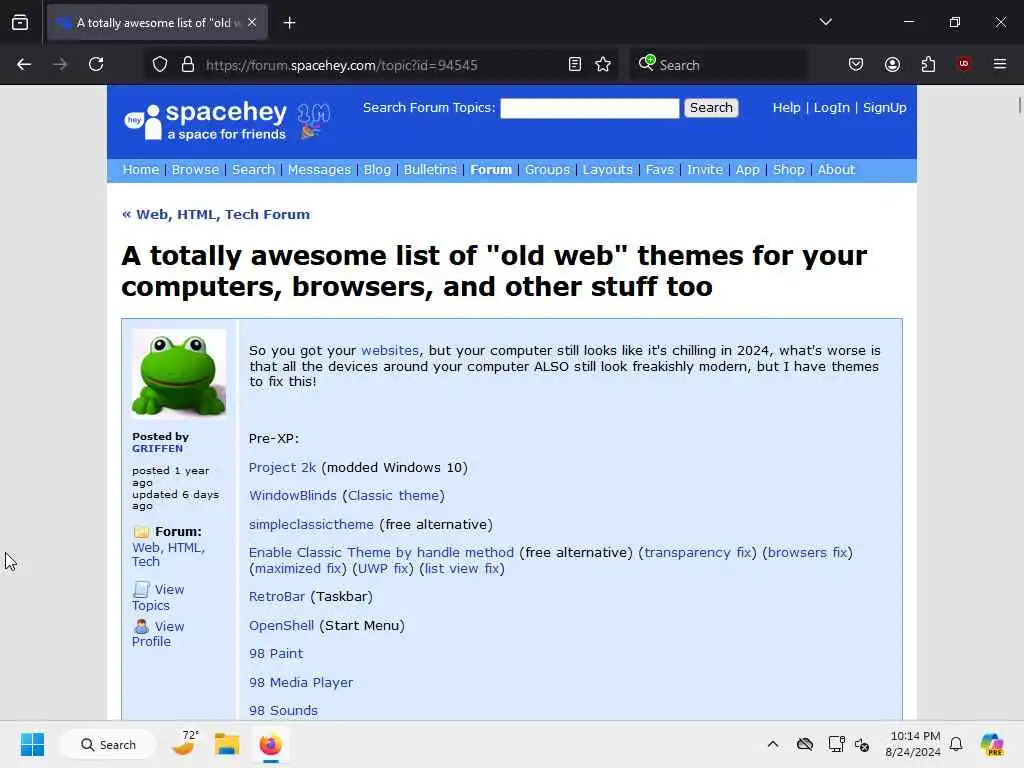
Task: Click the taskbar clock and date
Action: click(x=912, y=744)
